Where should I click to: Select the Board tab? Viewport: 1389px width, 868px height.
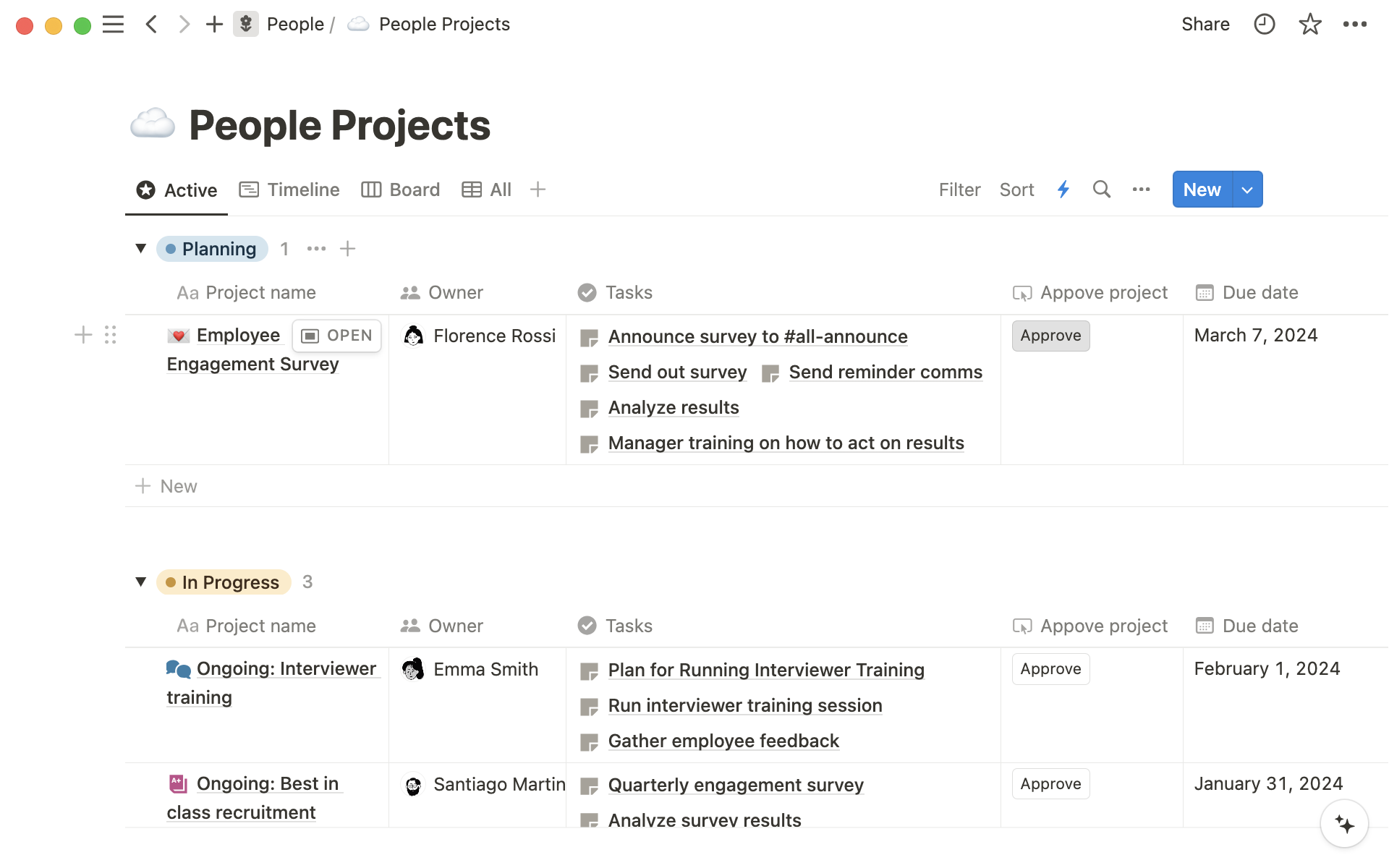click(414, 189)
